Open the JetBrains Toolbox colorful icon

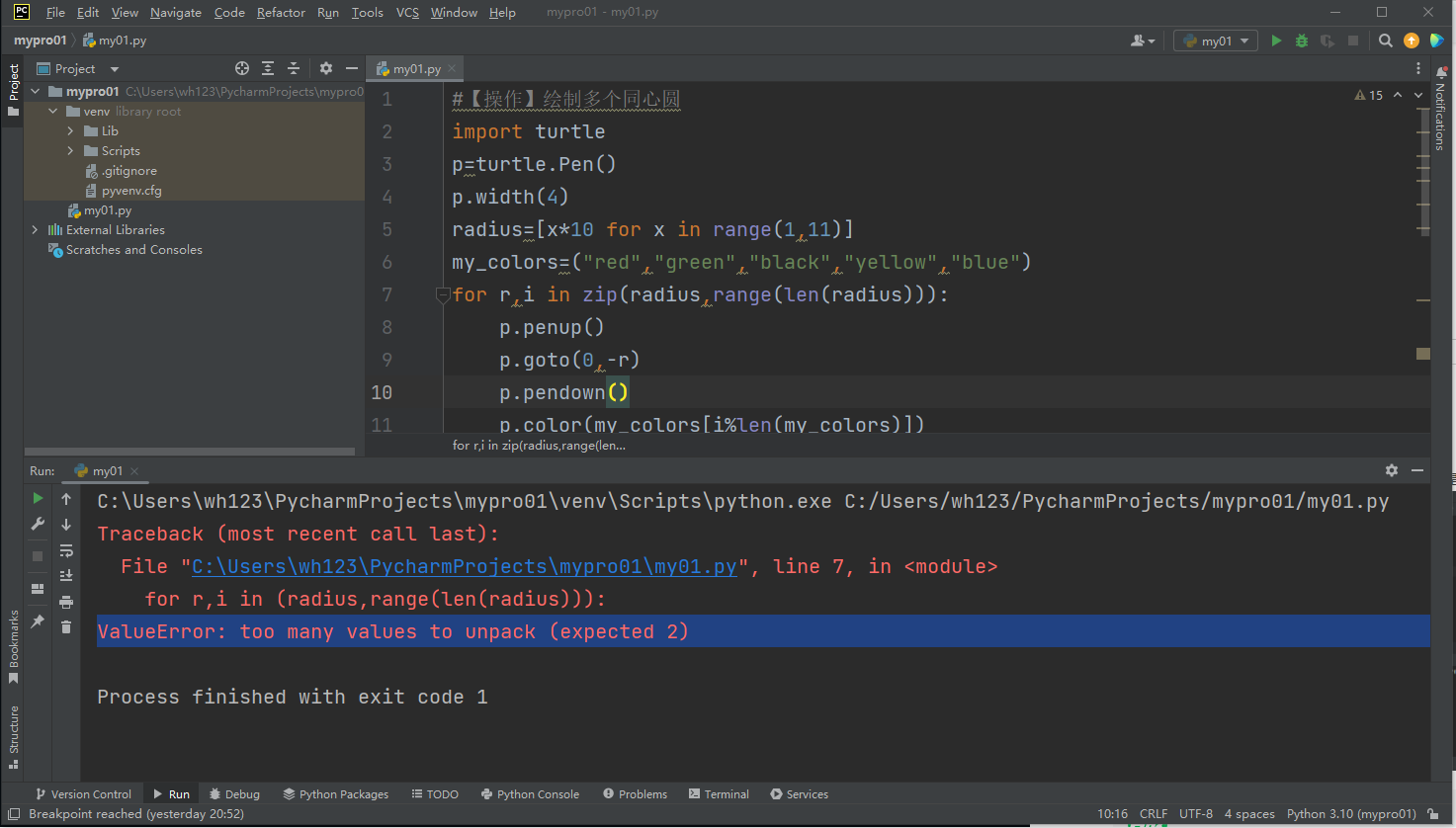tap(1436, 41)
